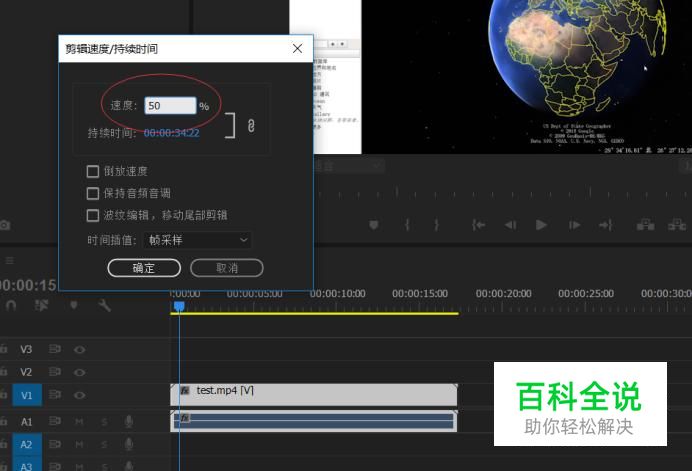Click the Lift button in monitor
Screen dimensions: 692x471
coord(645,225)
